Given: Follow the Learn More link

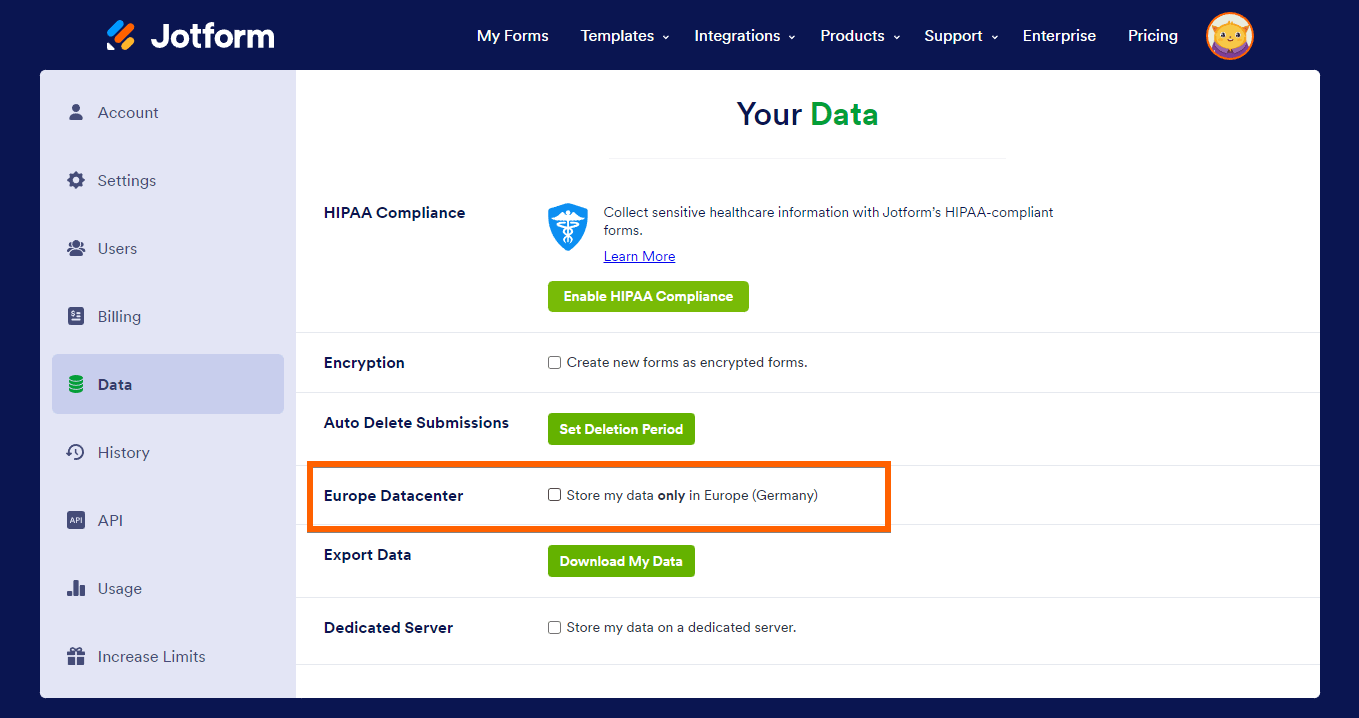Looking at the screenshot, I should coord(639,256).
